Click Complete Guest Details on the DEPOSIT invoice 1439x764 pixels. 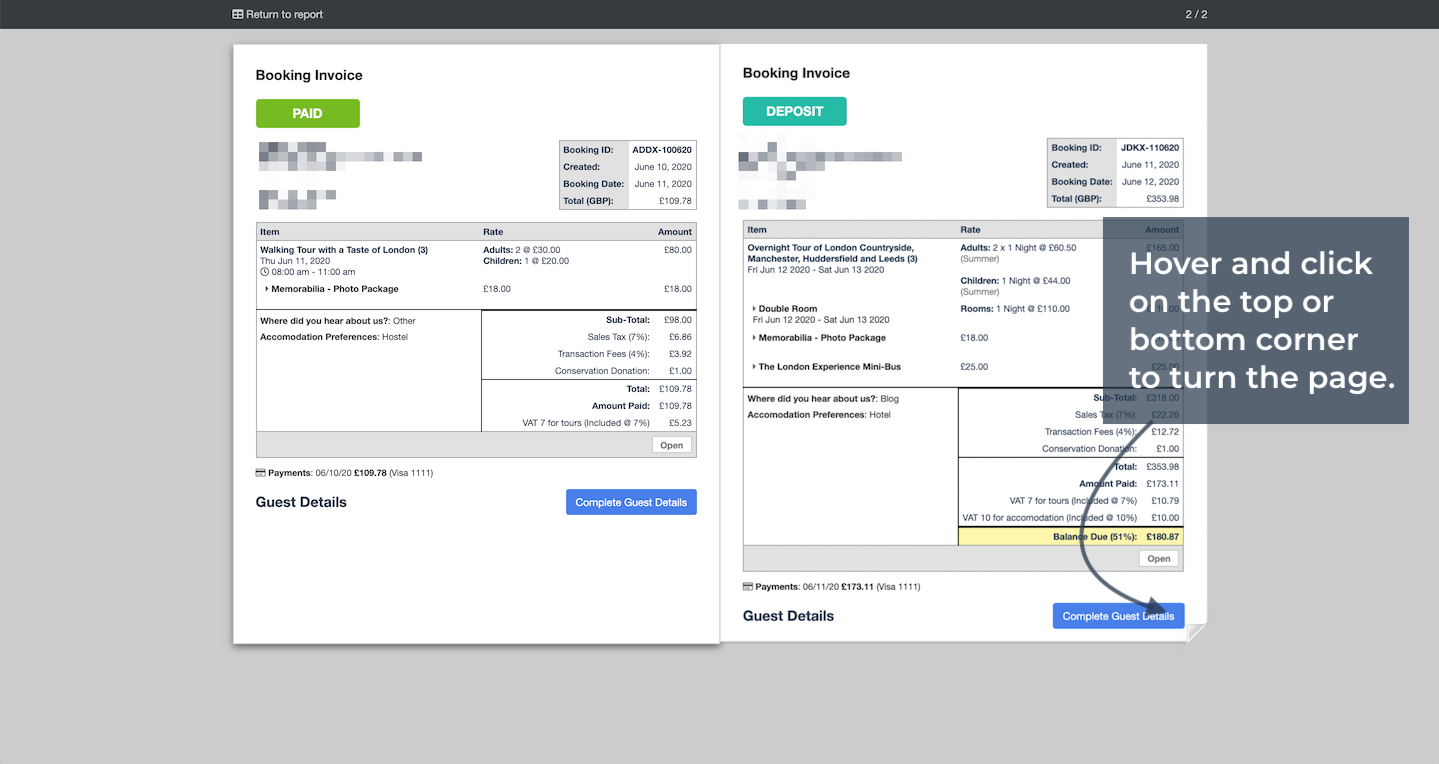[1118, 616]
